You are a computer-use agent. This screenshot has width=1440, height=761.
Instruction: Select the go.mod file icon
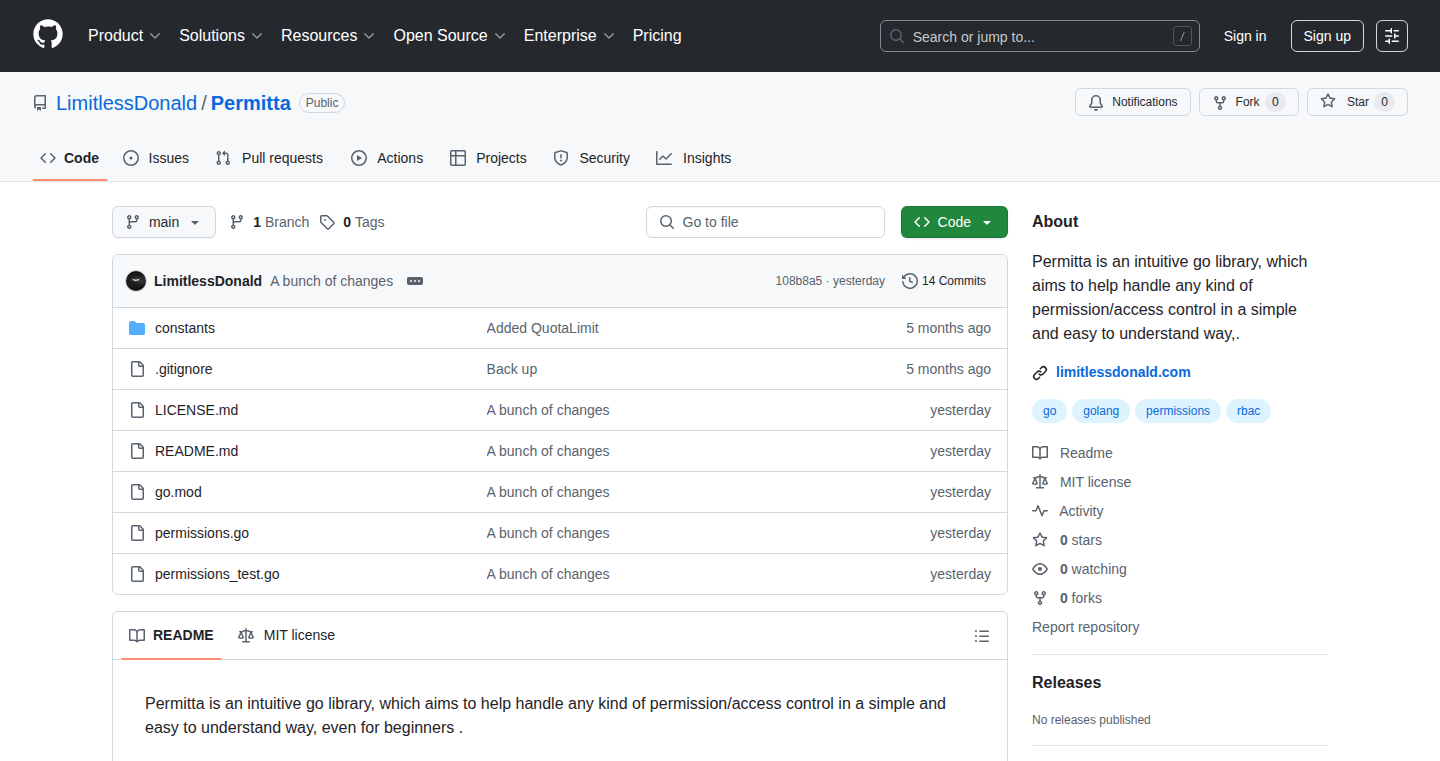137,492
